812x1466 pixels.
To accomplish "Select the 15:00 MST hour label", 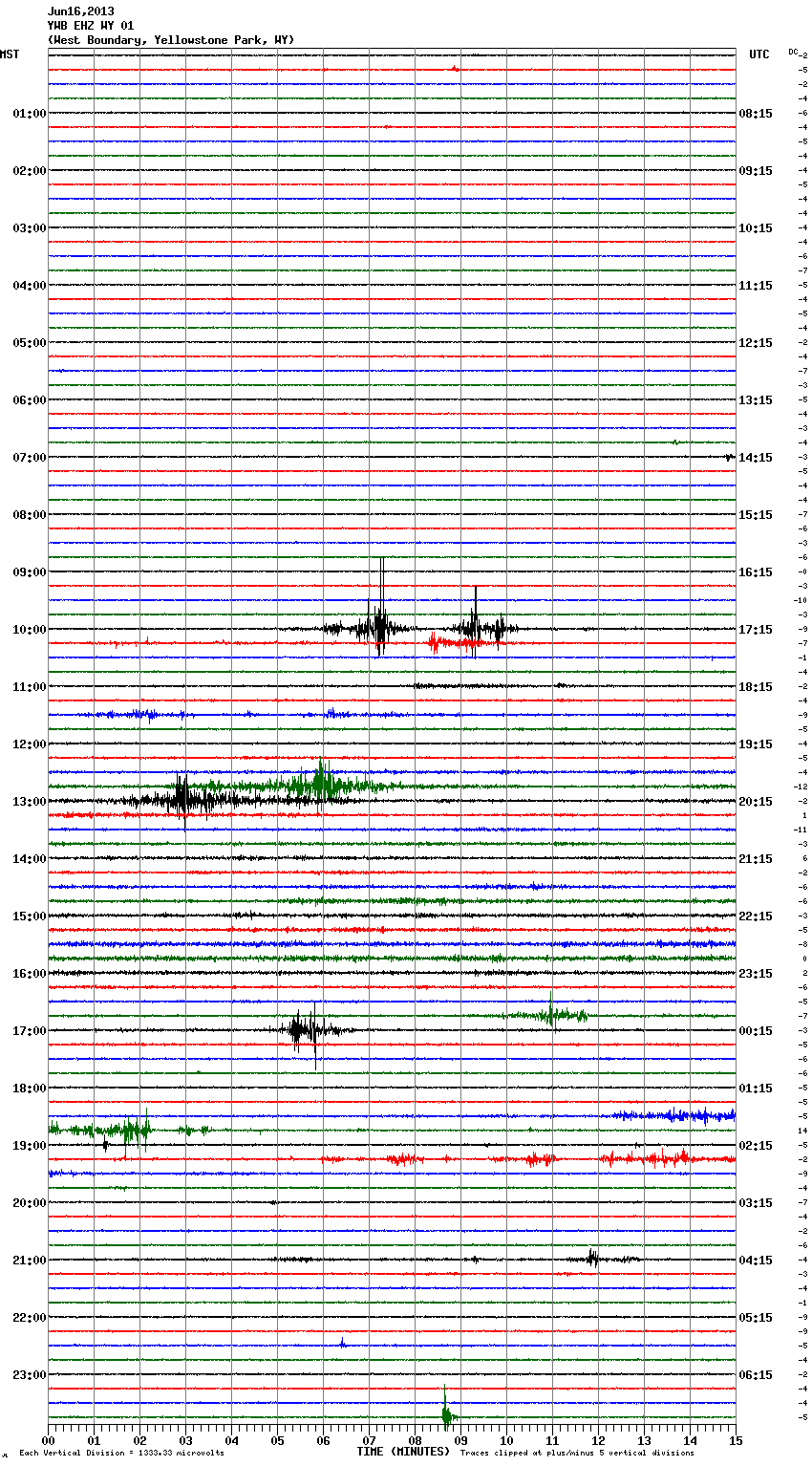I will coord(29,916).
